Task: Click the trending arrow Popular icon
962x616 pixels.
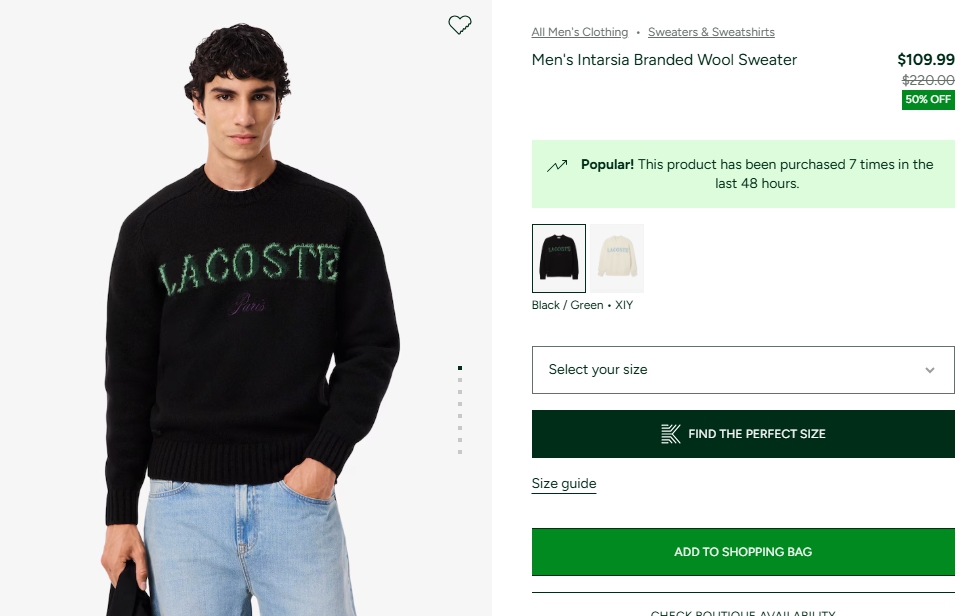Action: point(557,166)
